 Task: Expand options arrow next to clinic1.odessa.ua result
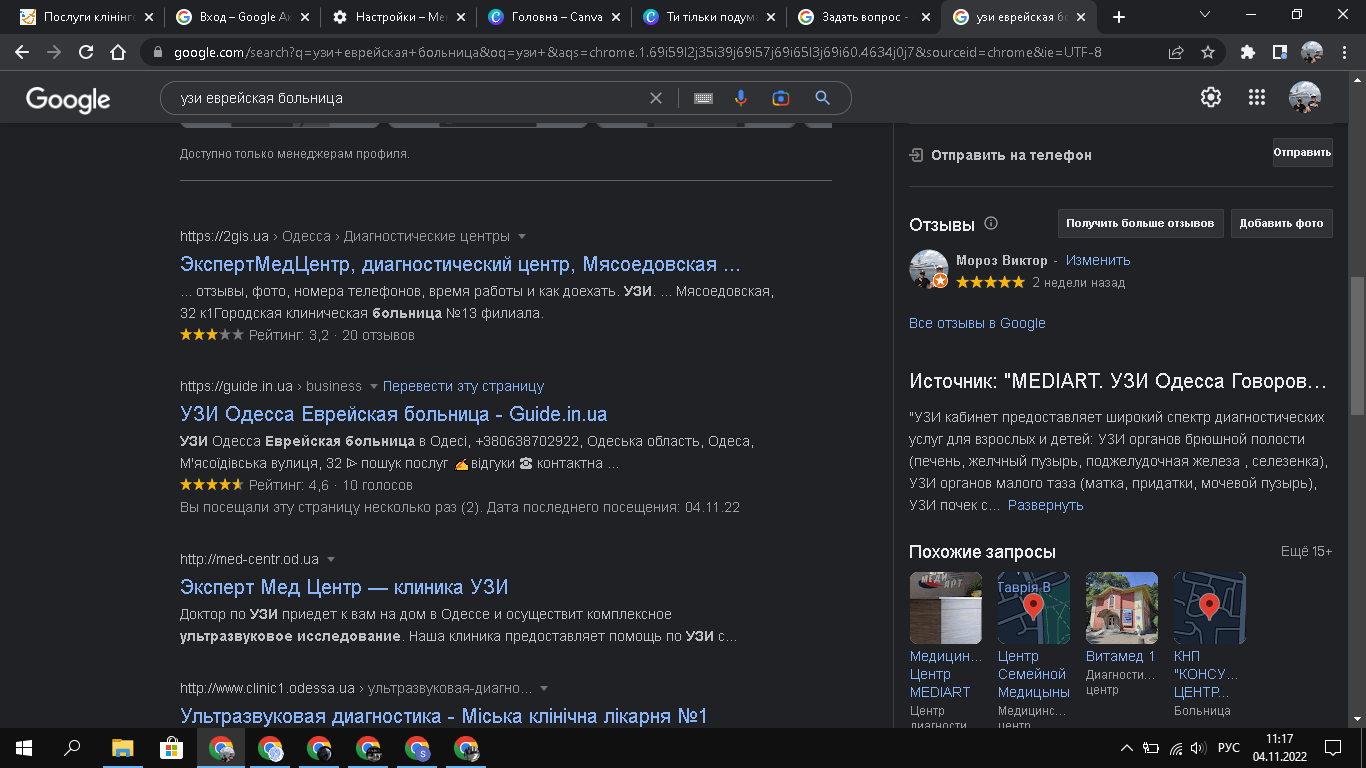tap(544, 688)
